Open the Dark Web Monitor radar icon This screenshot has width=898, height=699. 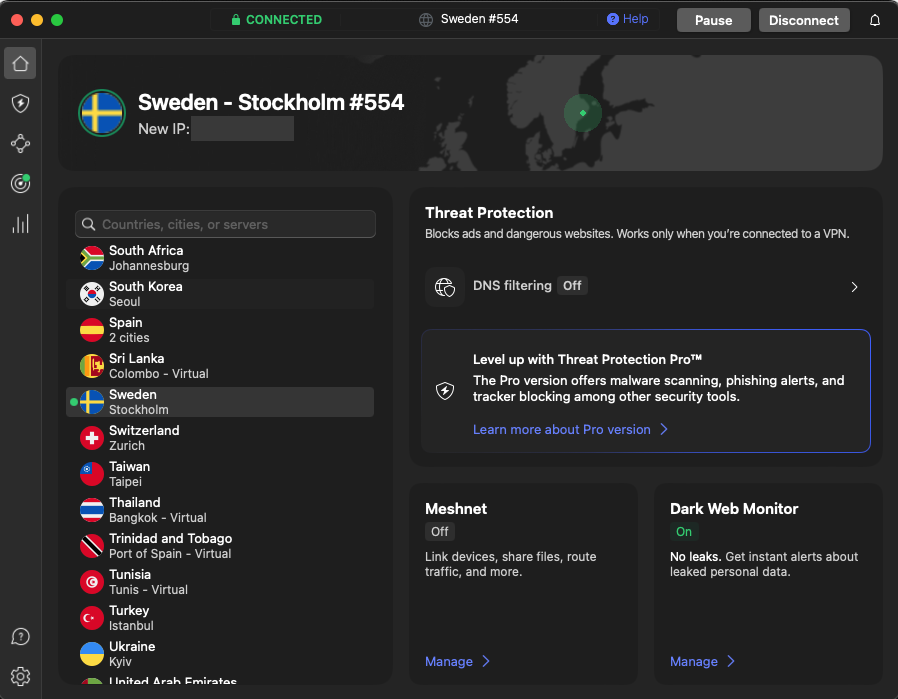coord(20,183)
